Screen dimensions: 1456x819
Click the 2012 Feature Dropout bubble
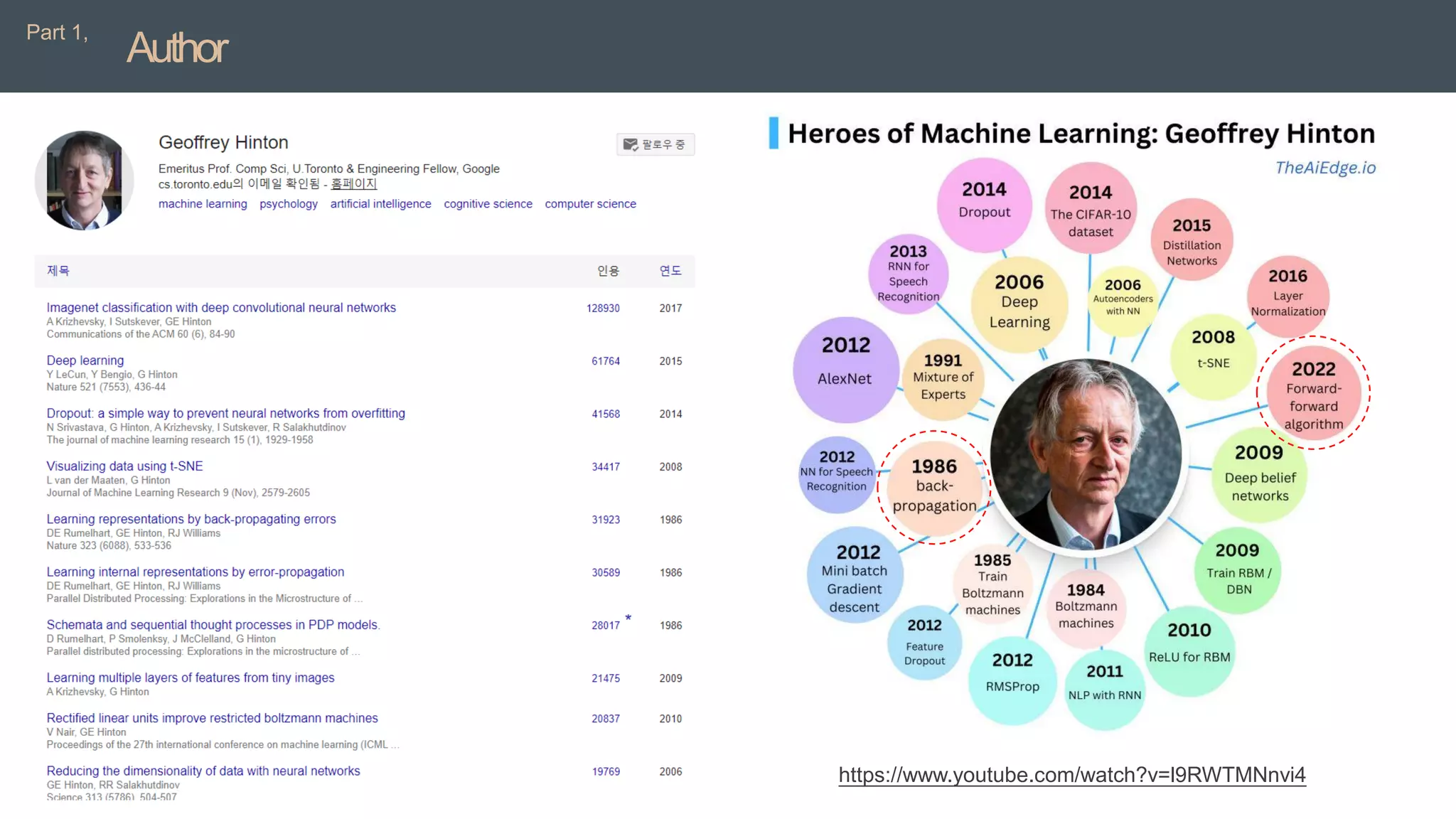(924, 643)
